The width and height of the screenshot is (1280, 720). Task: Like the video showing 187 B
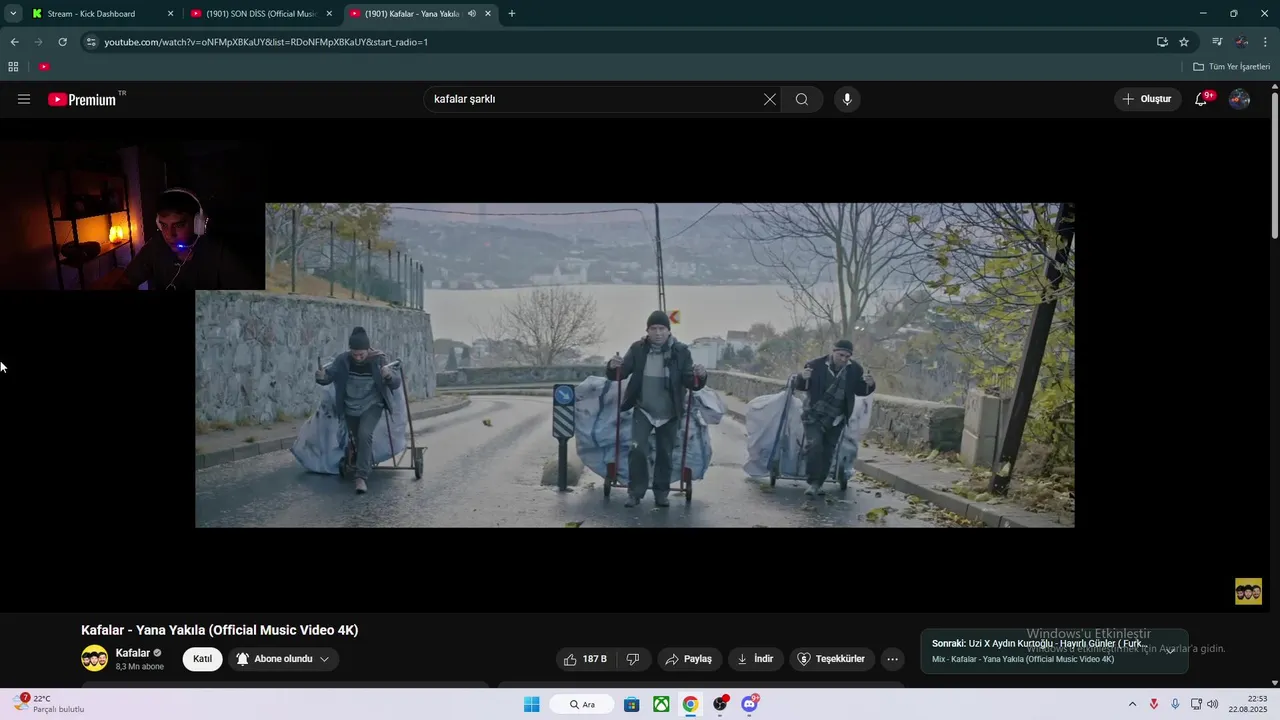click(585, 659)
